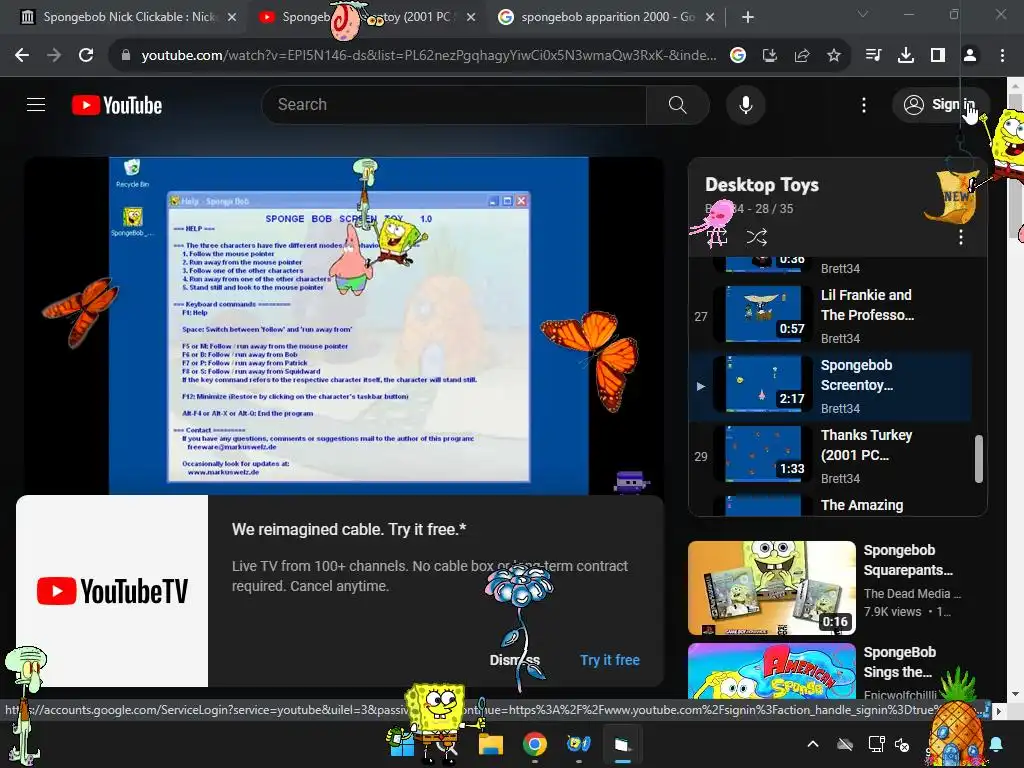Dismiss the YouTube TV promotion

point(515,660)
